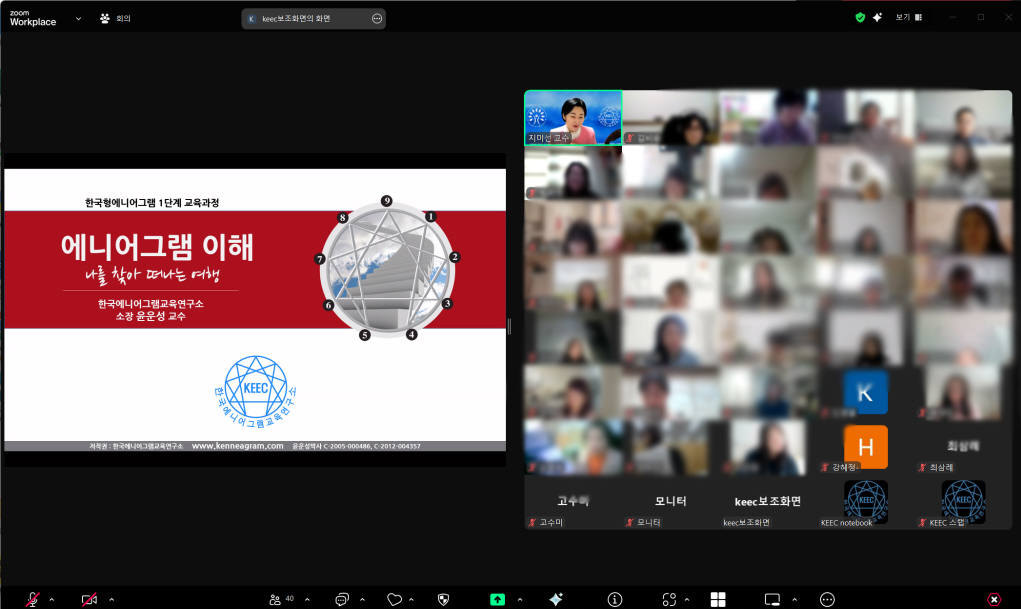Open video options caret beside the camera
This screenshot has width=1021, height=609.
point(111,599)
